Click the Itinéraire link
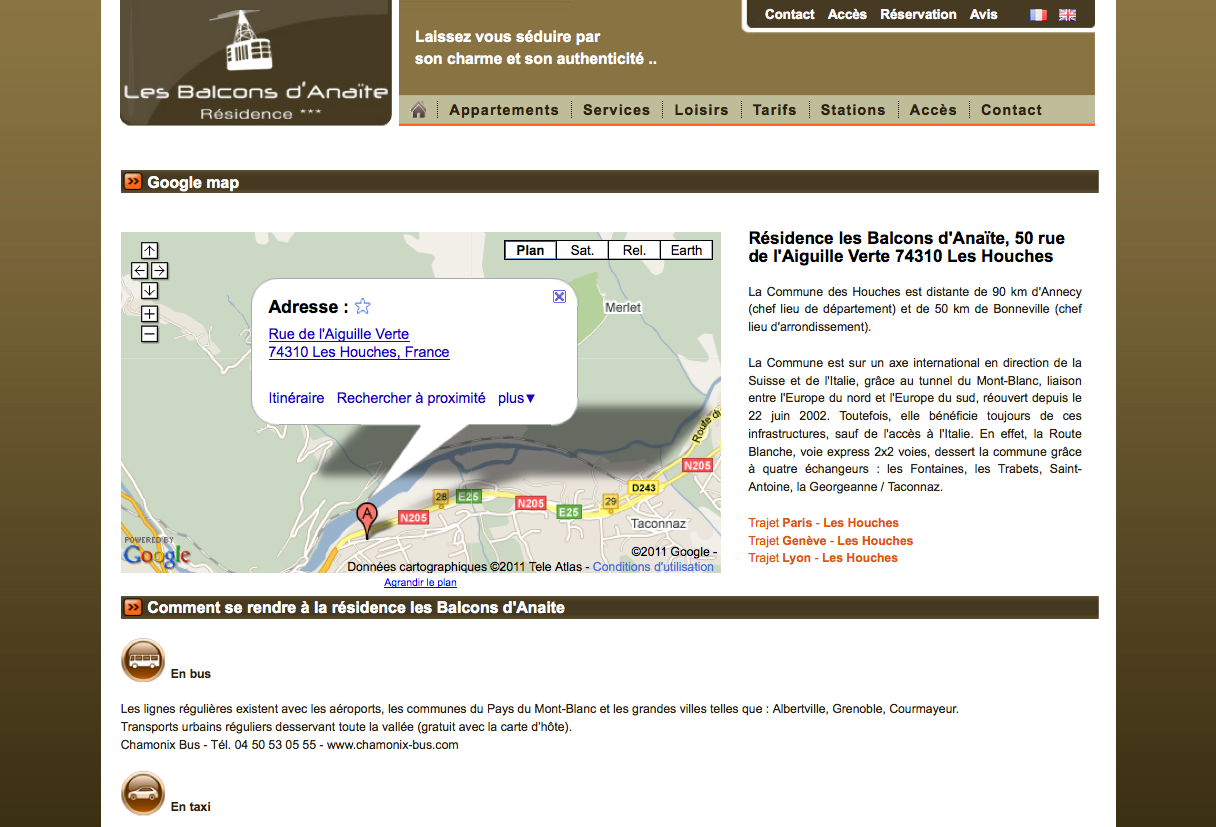This screenshot has height=827, width=1216. [296, 398]
